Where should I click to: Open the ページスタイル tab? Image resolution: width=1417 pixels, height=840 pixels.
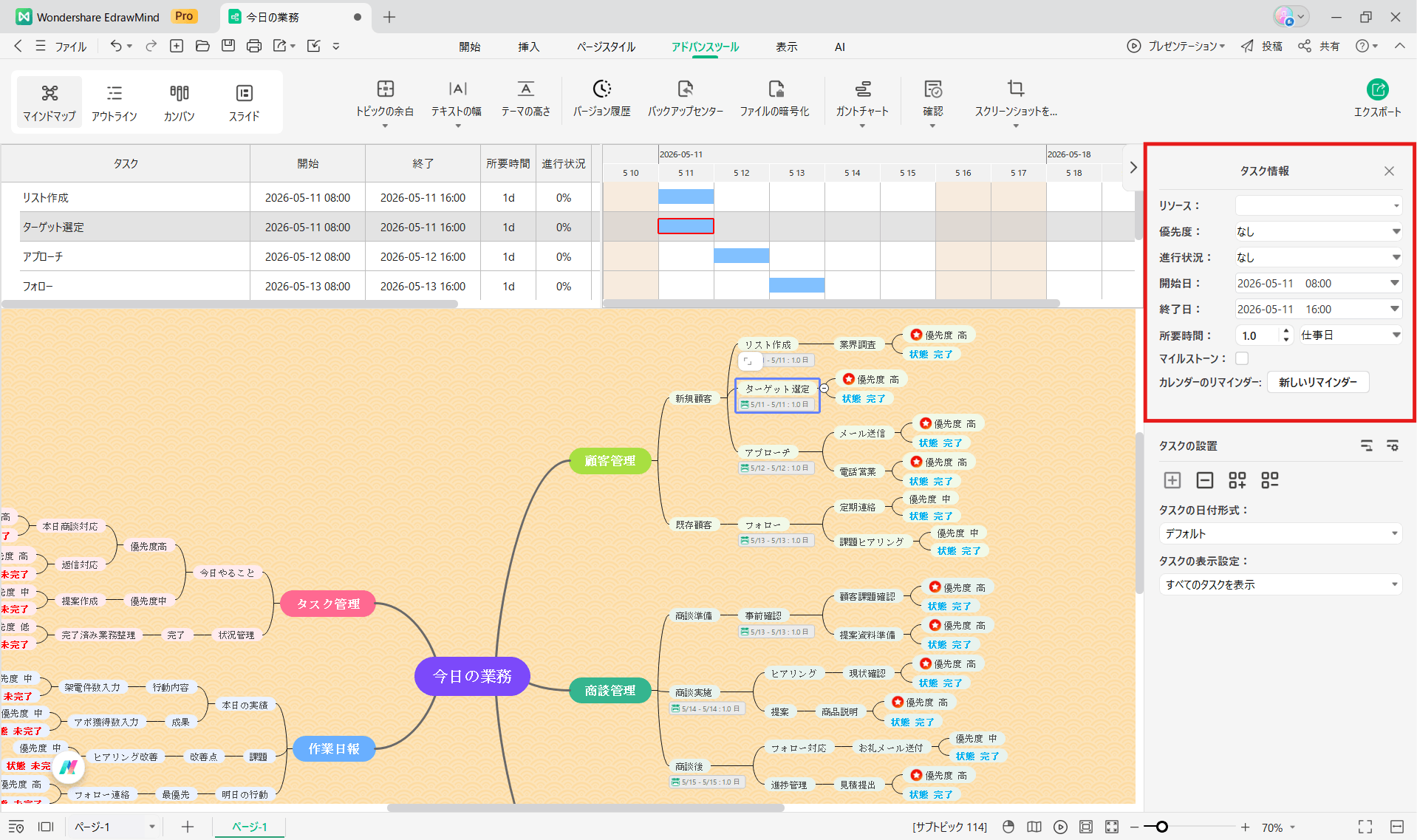coord(606,47)
